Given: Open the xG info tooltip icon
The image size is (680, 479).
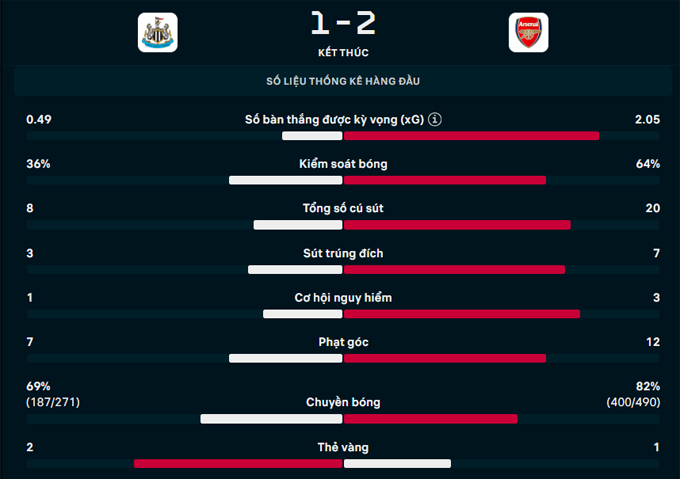Looking at the screenshot, I should [x=435, y=120].
